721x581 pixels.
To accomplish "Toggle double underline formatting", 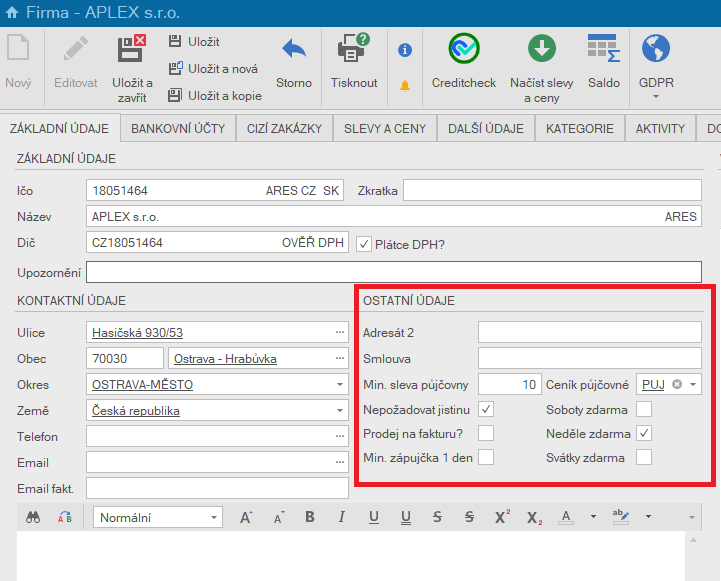I will tap(406, 518).
